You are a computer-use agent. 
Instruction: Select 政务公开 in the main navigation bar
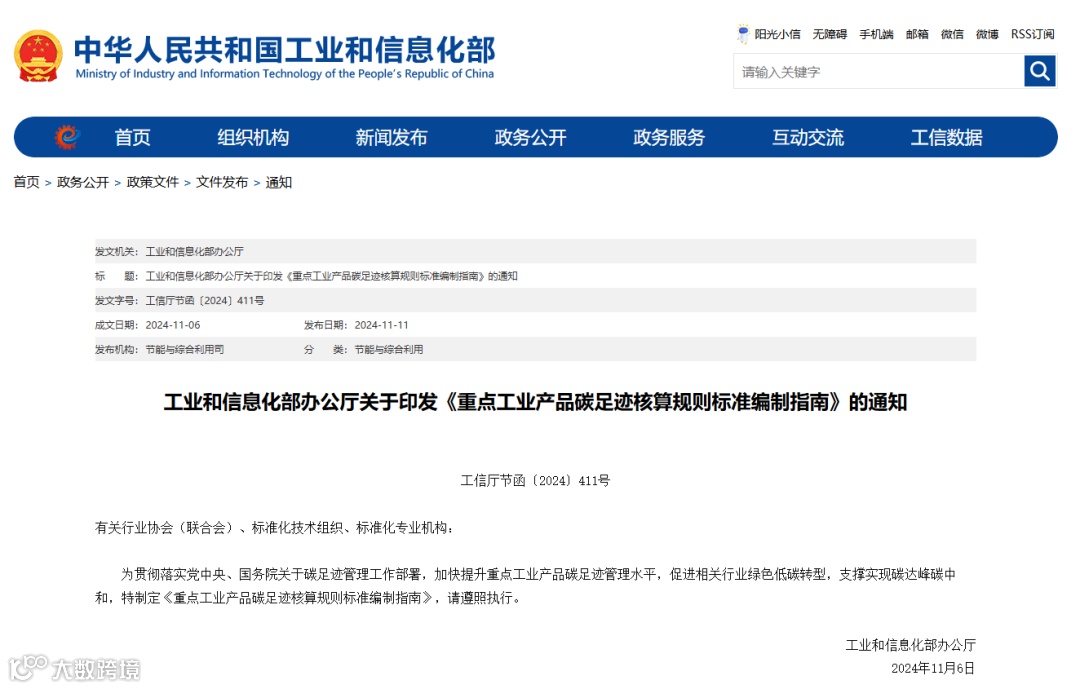tap(530, 138)
